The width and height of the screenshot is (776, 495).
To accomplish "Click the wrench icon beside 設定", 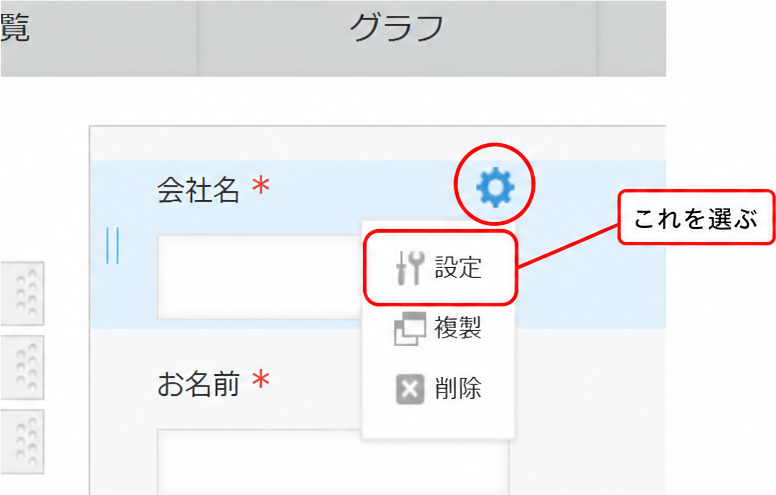I will (x=410, y=267).
